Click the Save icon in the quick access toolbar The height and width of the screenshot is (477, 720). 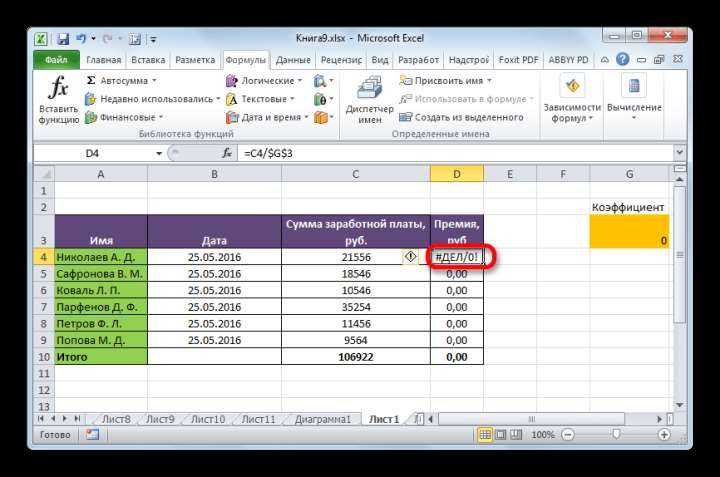click(62, 39)
